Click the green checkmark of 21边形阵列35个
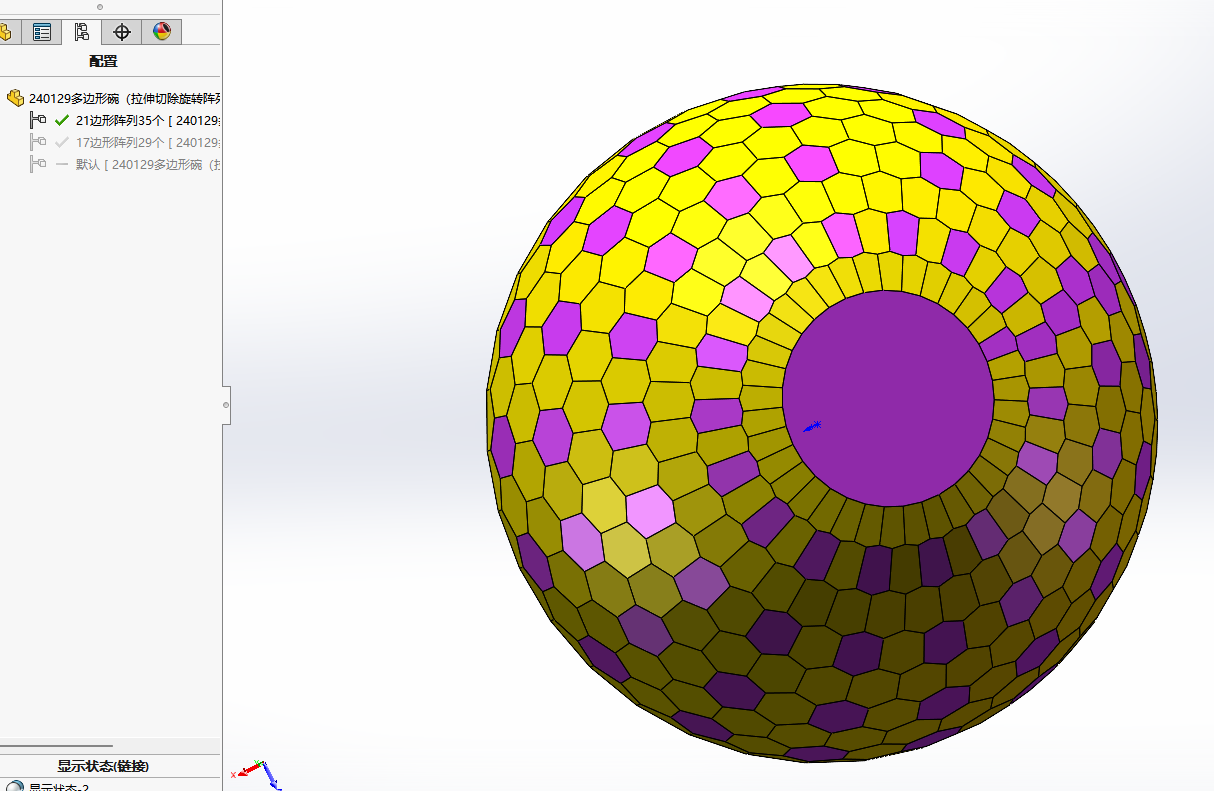 [62, 120]
